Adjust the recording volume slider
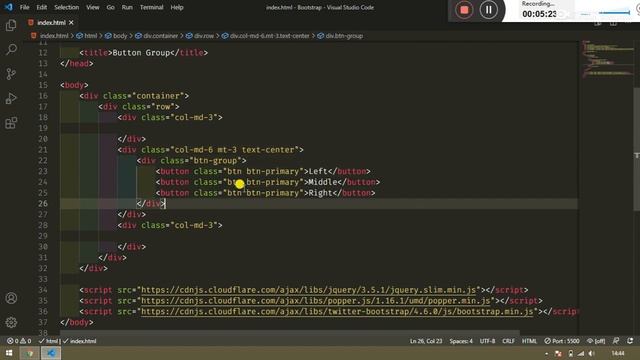Screen dimensions: 640x360 pos(614,13)
